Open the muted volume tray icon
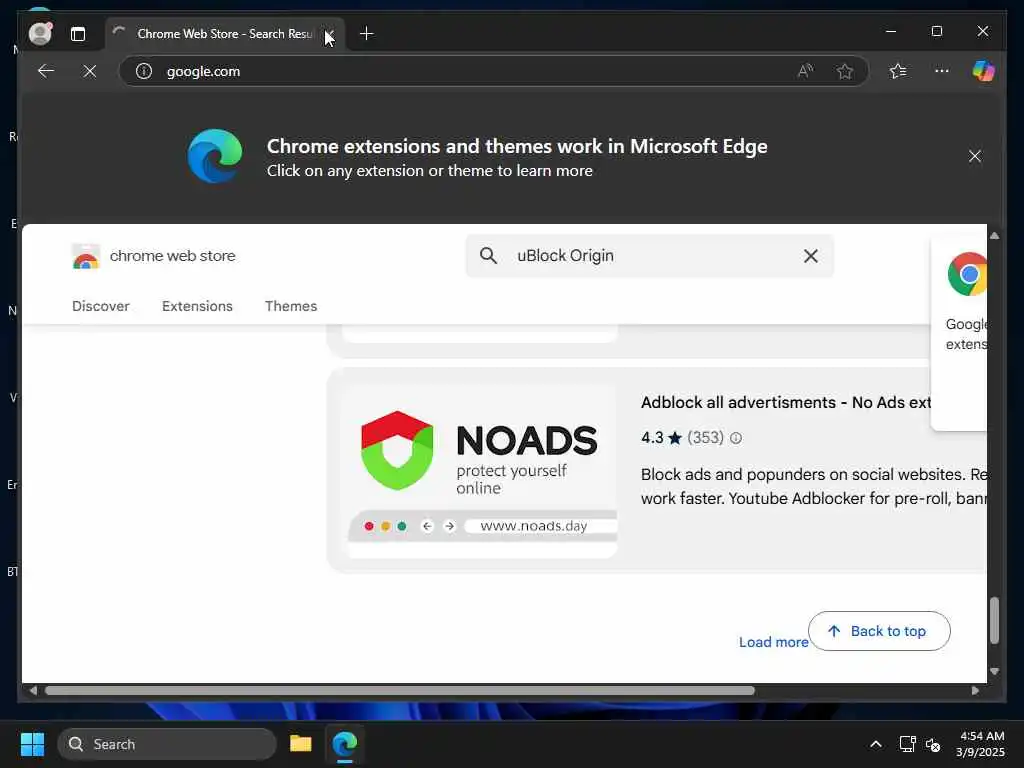This screenshot has width=1024, height=768. coord(933,744)
